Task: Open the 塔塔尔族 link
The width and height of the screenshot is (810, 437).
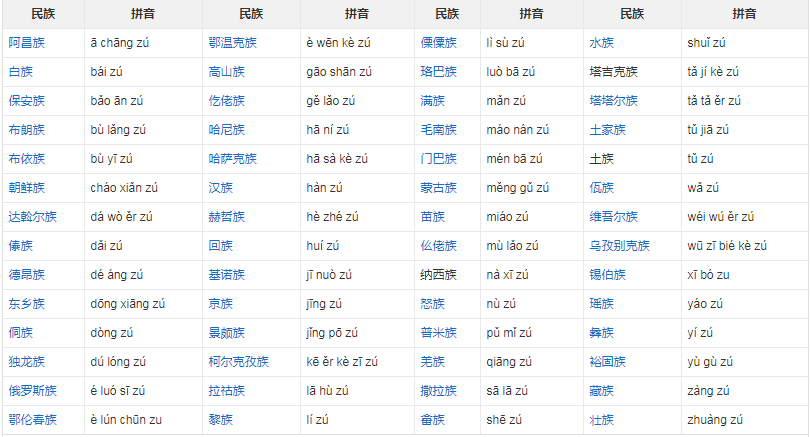Action: pos(614,101)
